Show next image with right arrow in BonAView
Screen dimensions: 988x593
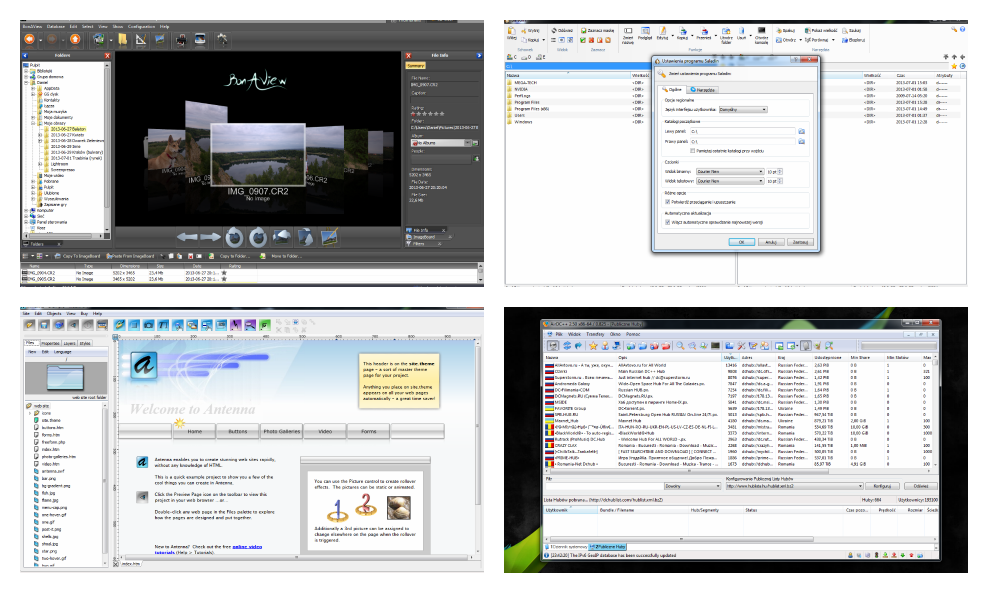(x=210, y=237)
